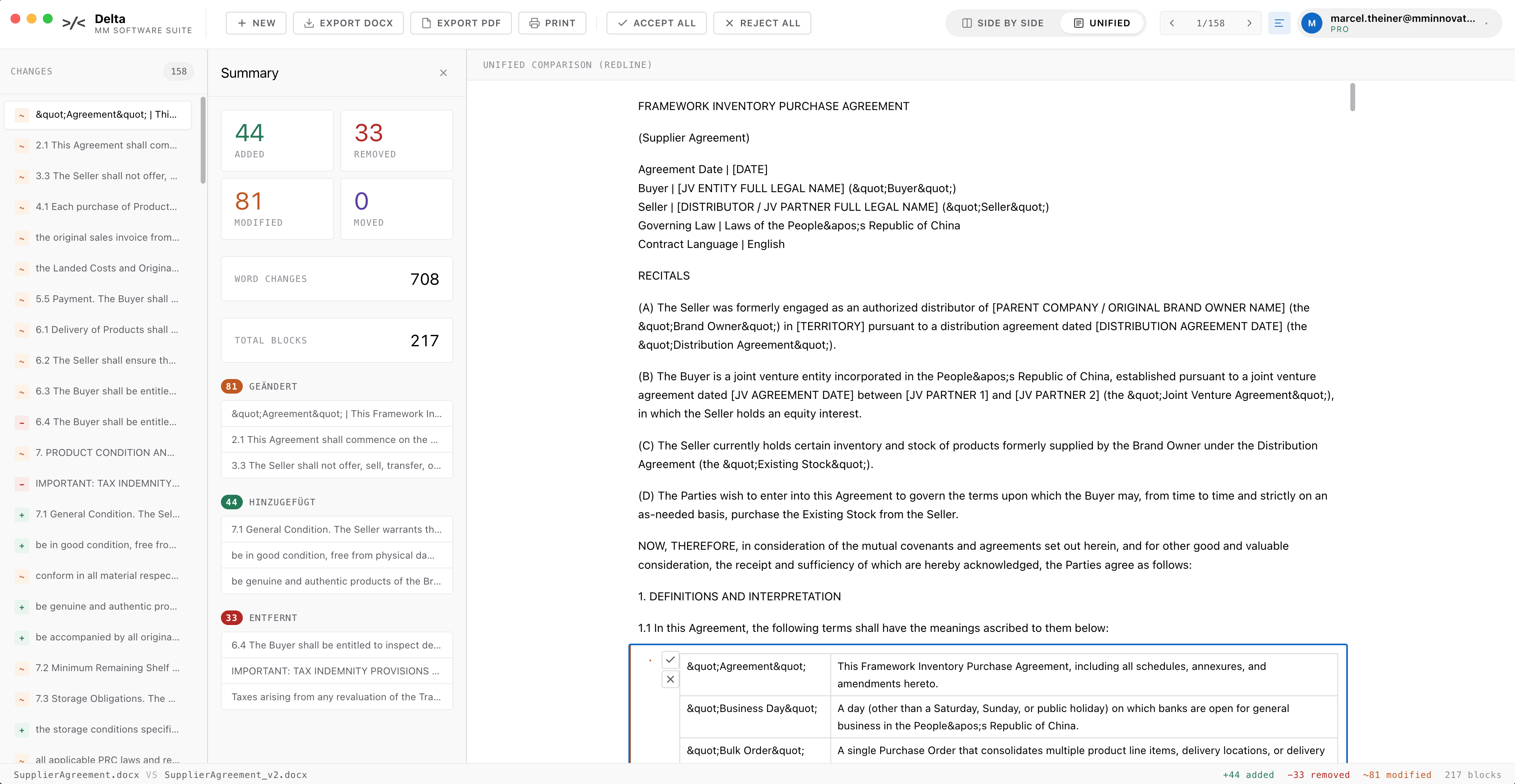The image size is (1515, 784).
Task: Close the Summary panel
Action: click(x=443, y=73)
